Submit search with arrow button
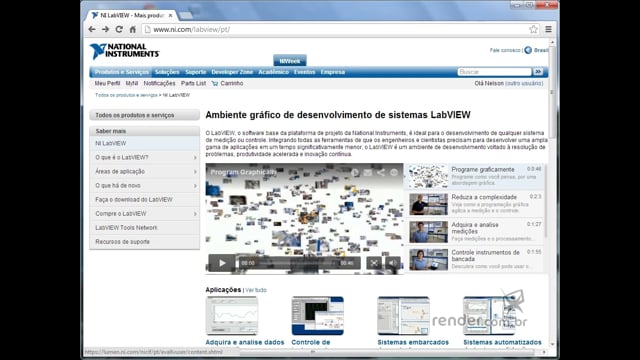 point(538,72)
